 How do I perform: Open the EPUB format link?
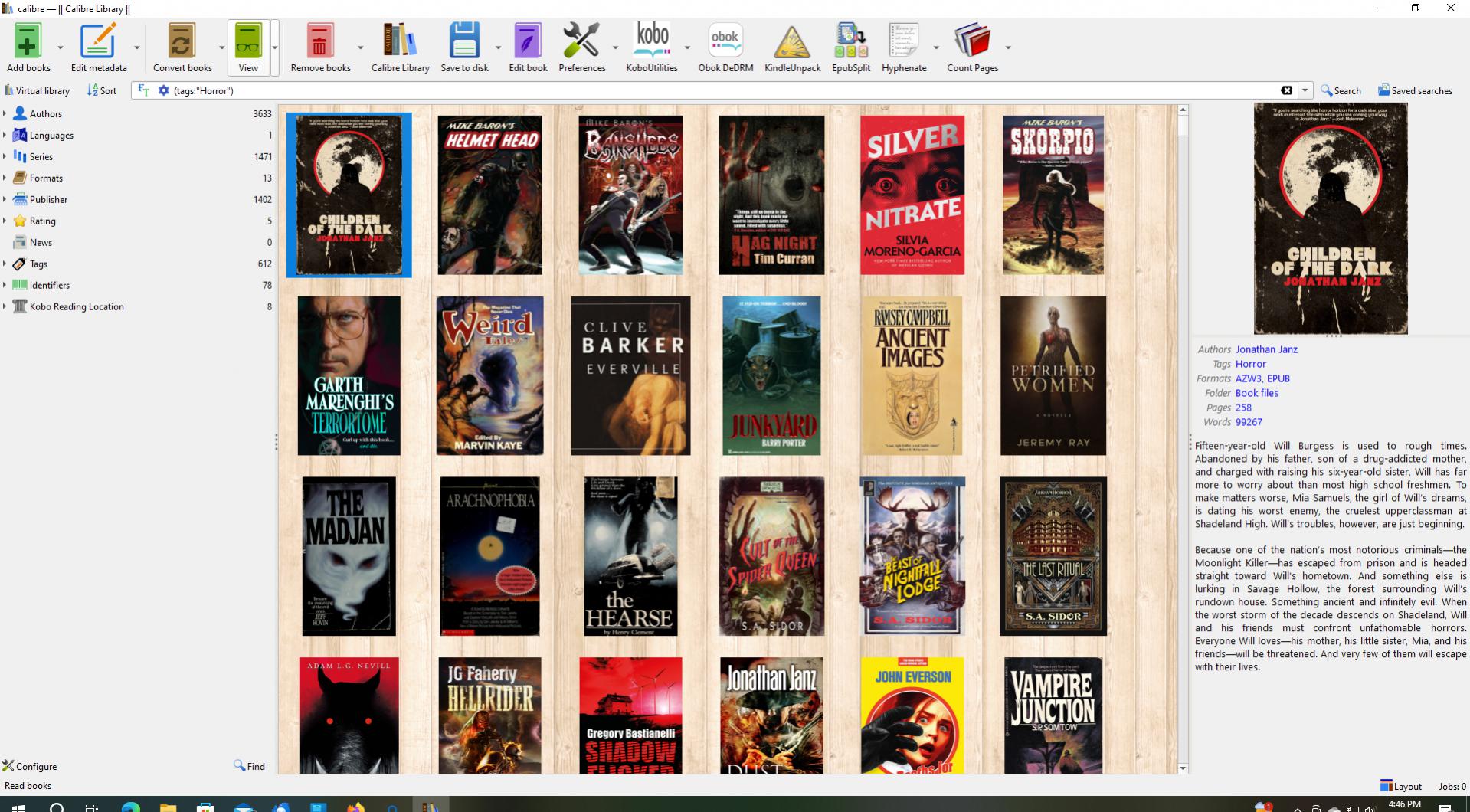coord(1278,378)
